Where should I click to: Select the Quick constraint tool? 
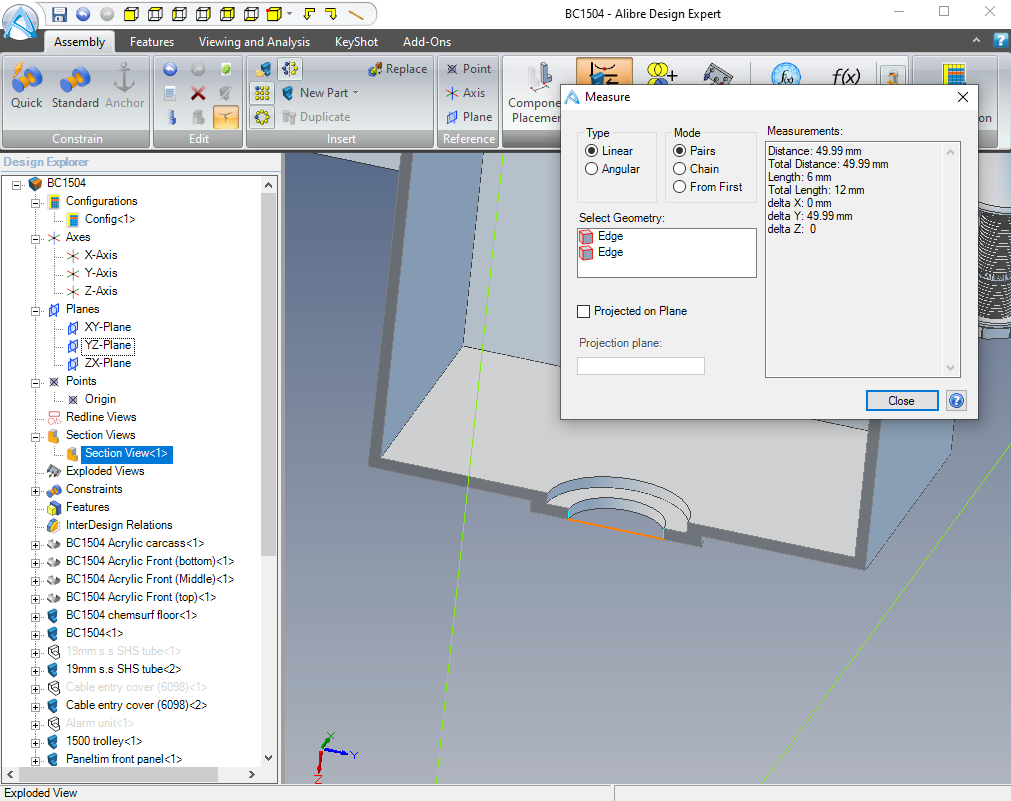click(x=25, y=85)
